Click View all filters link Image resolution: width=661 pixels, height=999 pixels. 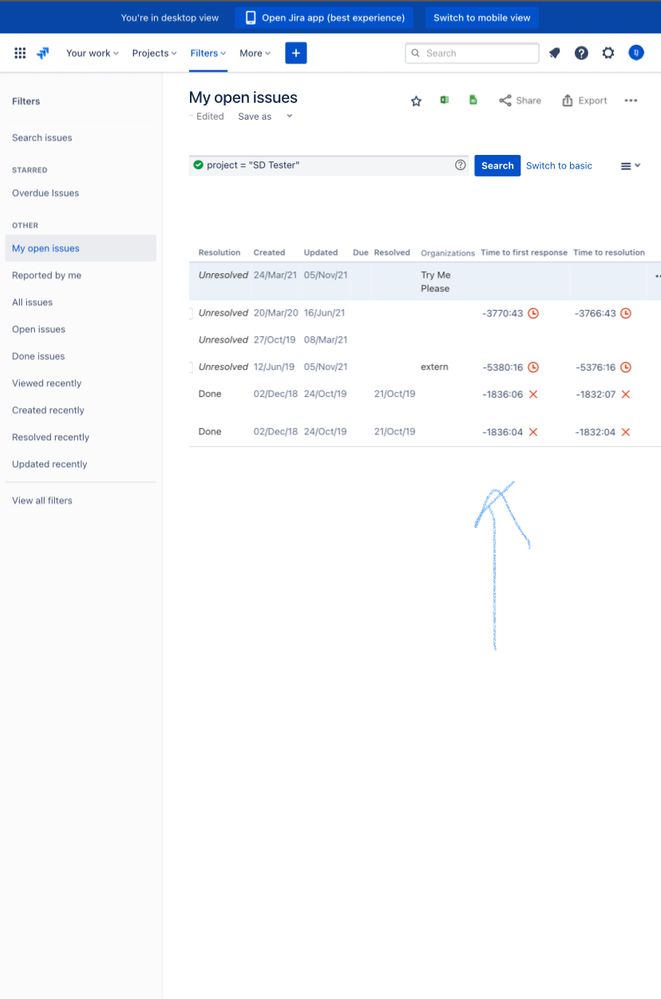42,501
